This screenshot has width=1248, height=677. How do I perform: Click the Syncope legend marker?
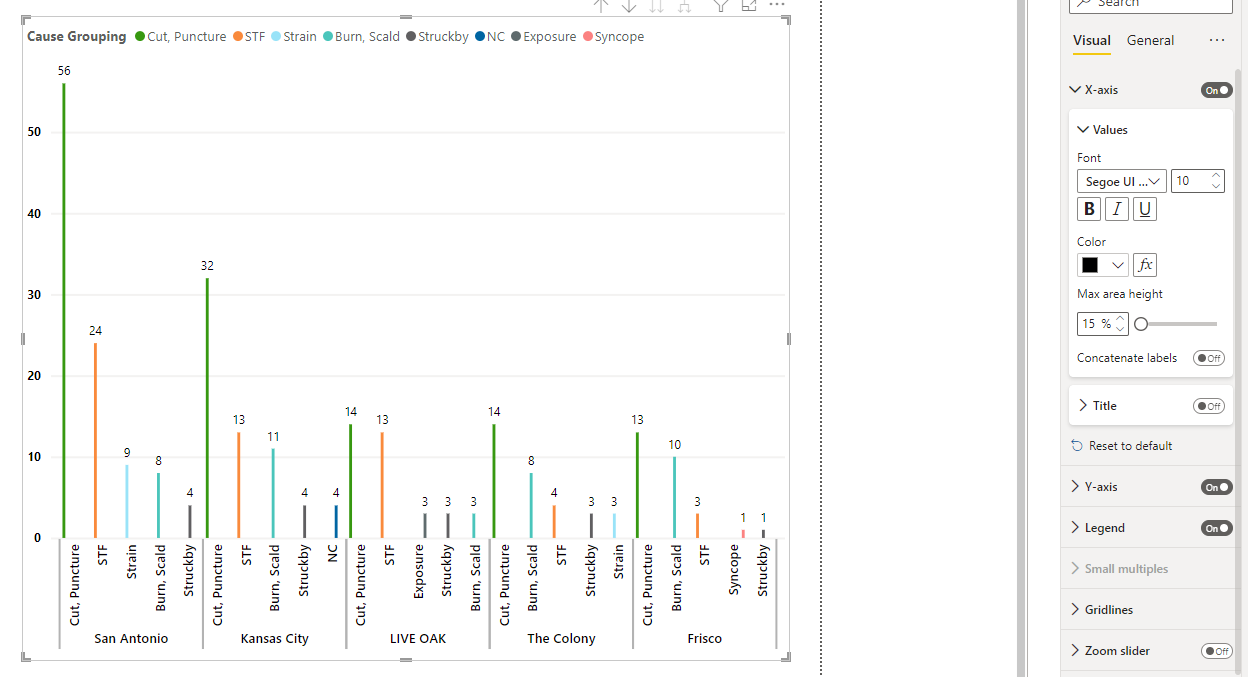pos(587,37)
